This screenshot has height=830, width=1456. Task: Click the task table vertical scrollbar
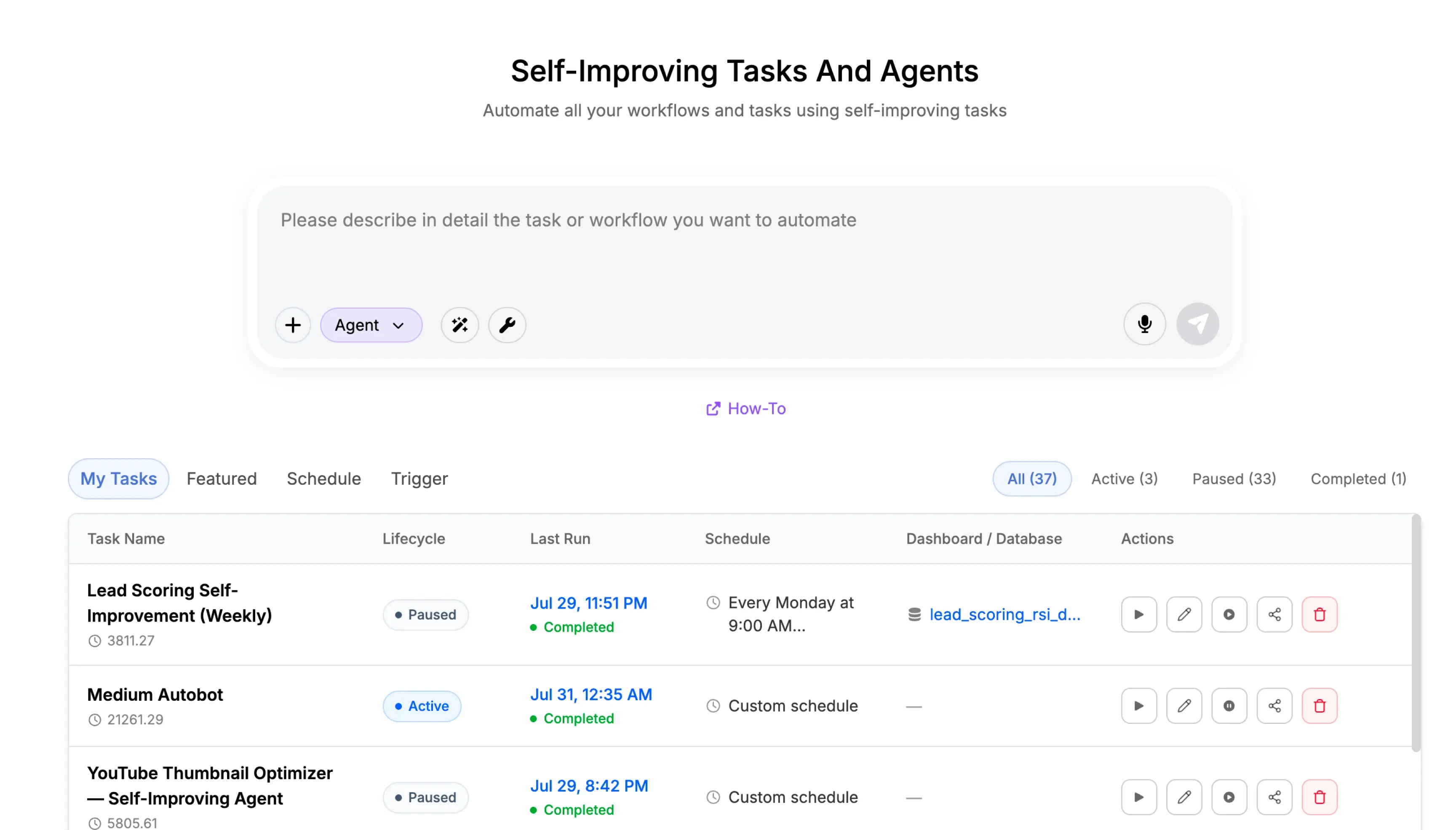(1416, 633)
